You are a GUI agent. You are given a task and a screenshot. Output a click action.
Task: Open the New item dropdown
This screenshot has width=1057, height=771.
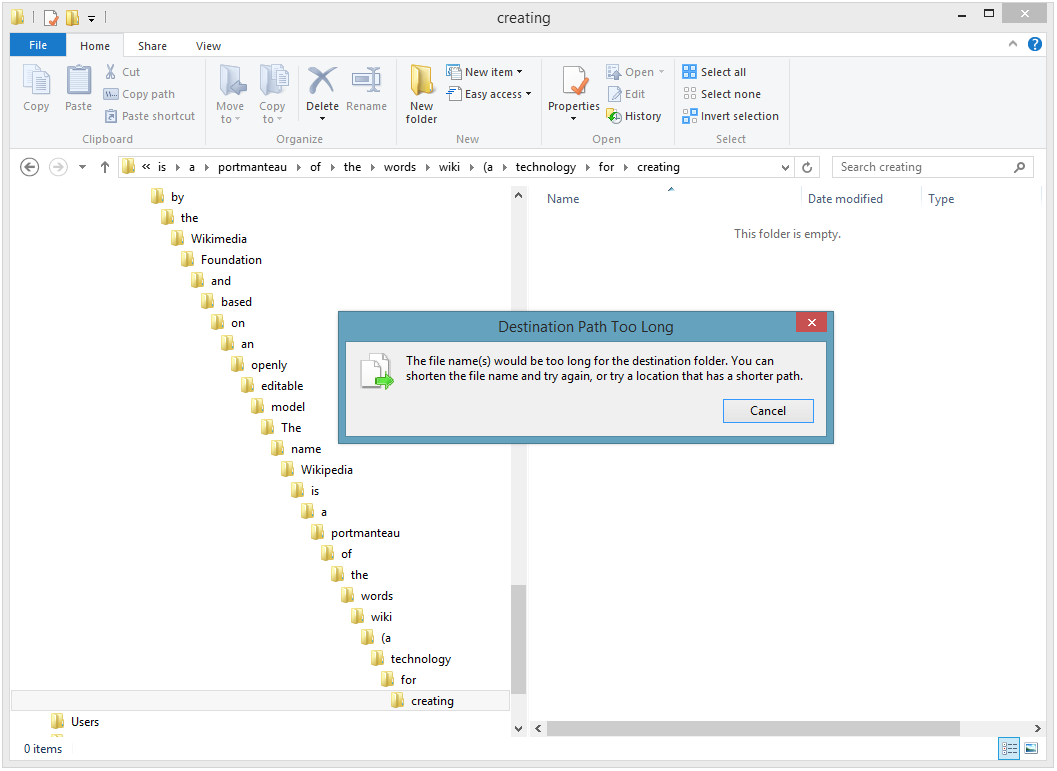(484, 71)
